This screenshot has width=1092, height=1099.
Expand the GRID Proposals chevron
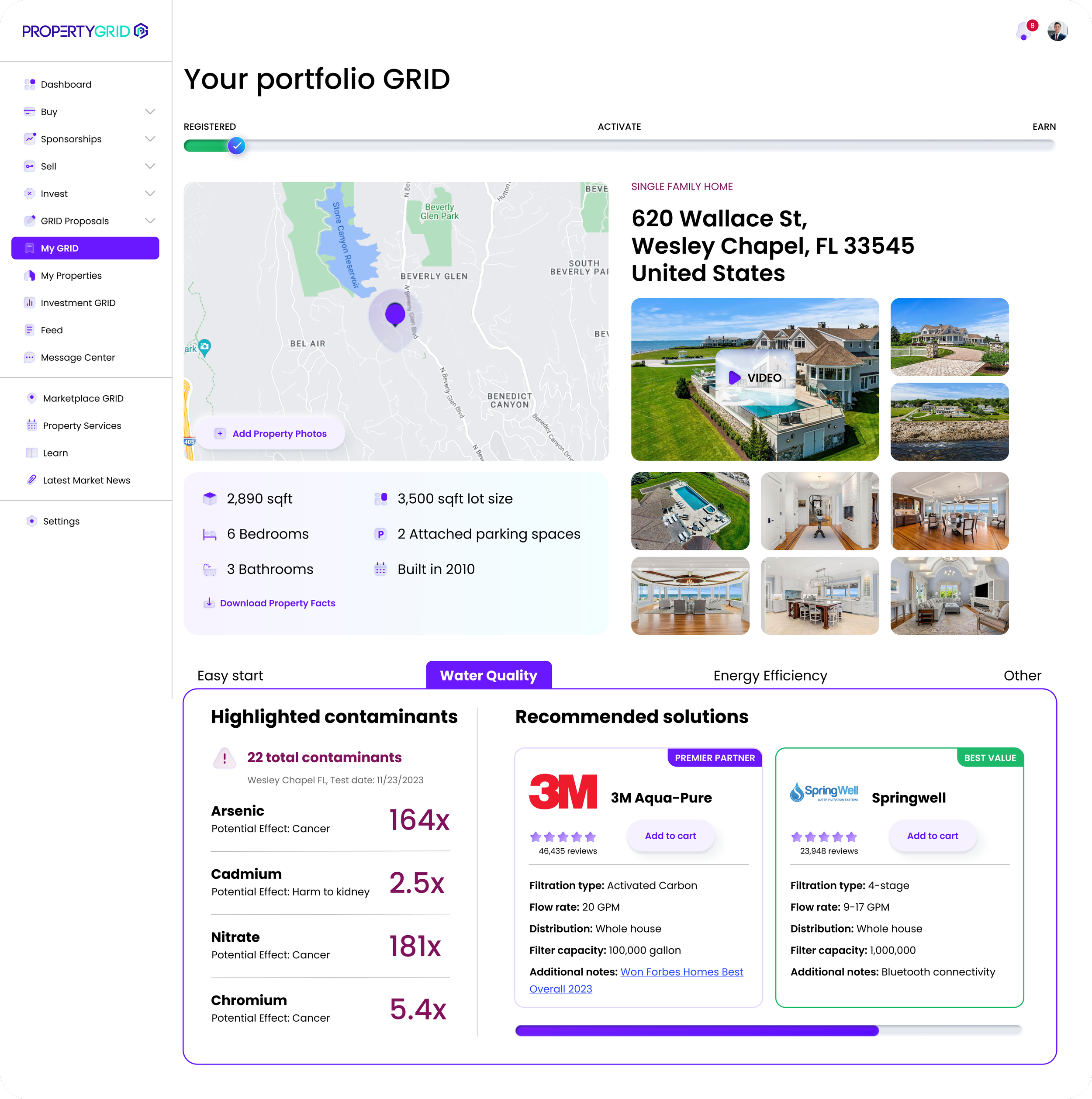(x=150, y=221)
